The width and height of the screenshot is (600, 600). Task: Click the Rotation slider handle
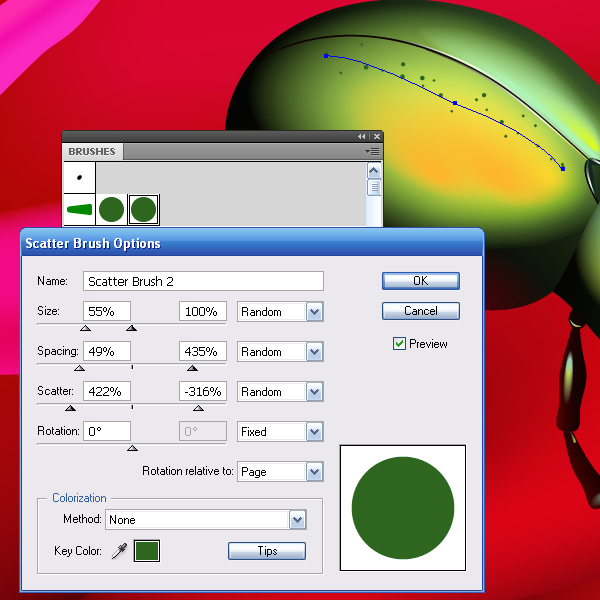click(132, 448)
